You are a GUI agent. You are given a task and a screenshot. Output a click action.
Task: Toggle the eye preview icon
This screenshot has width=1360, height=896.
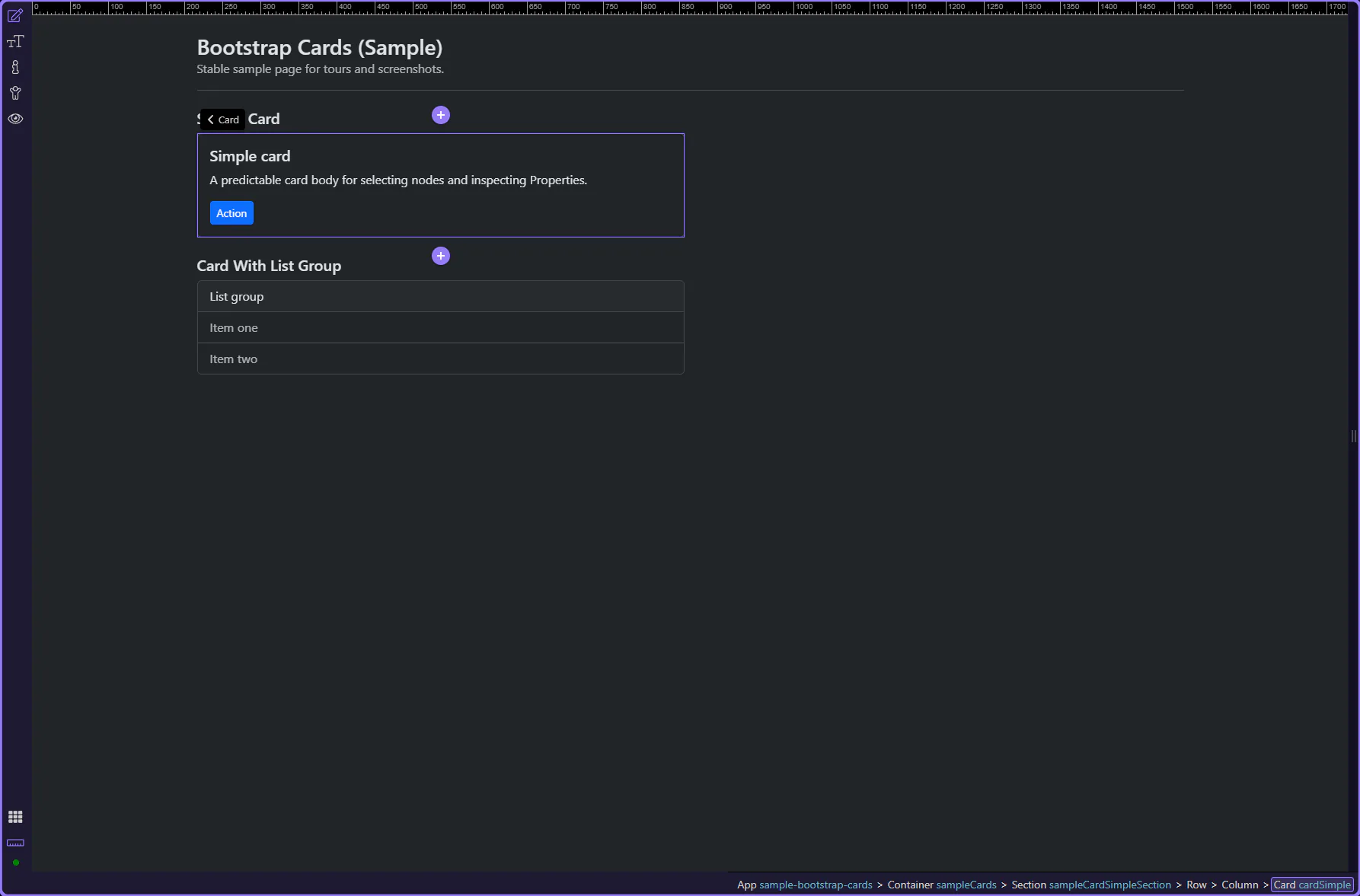[x=15, y=119]
